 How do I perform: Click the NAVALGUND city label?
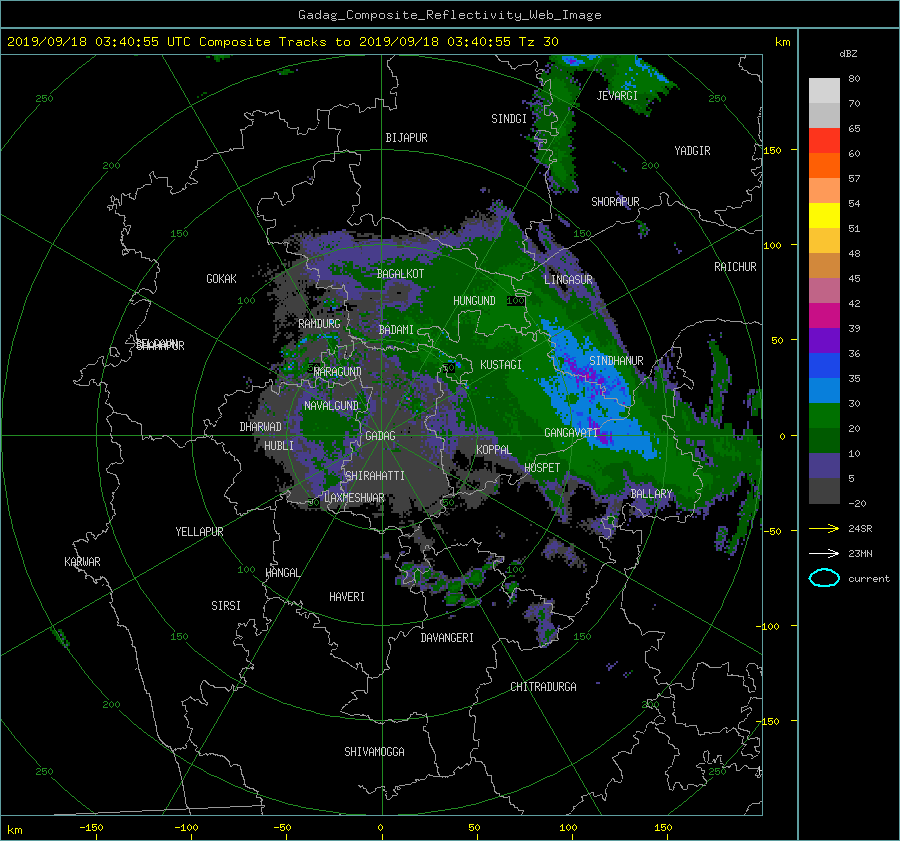[x=331, y=406]
